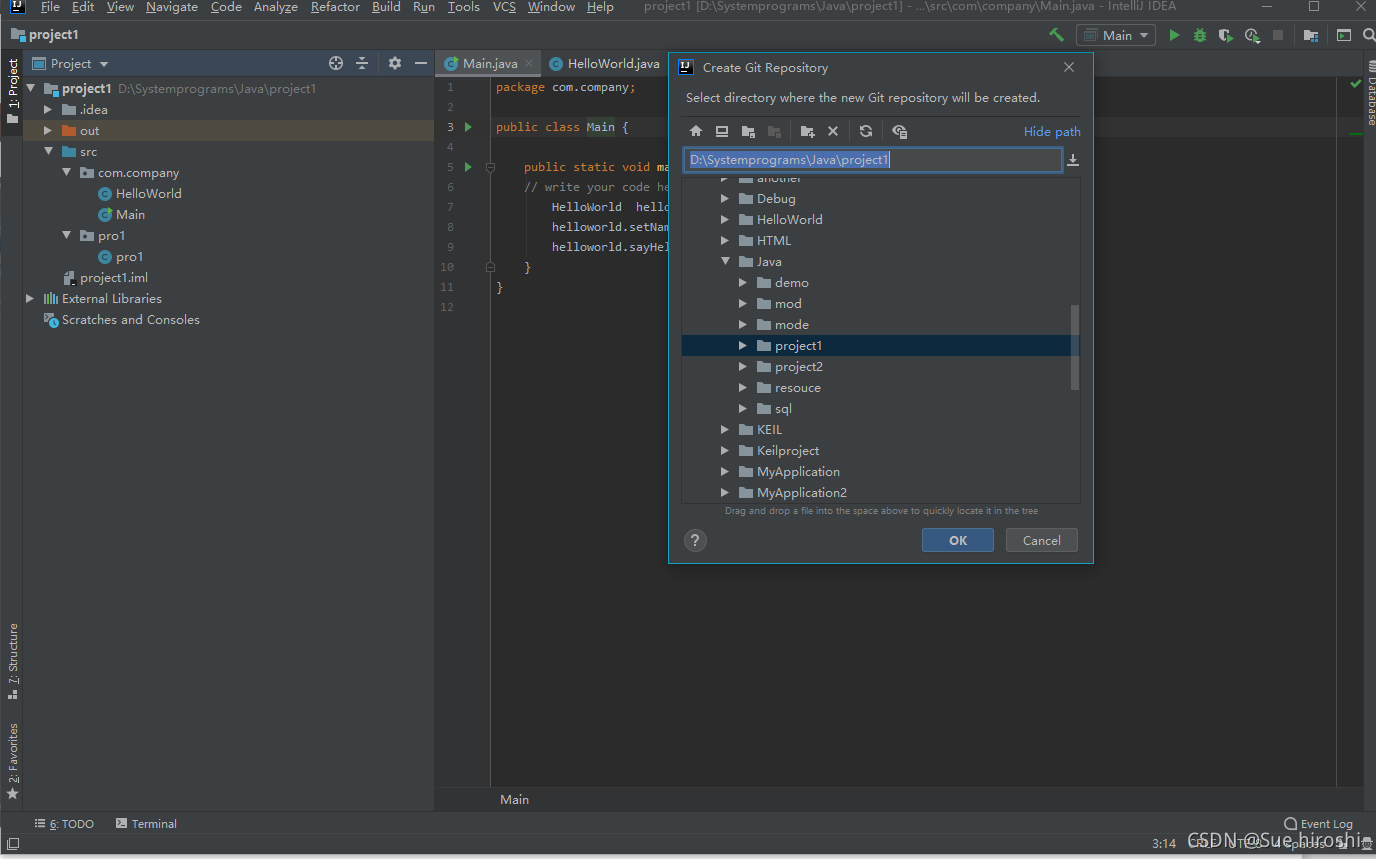
Task: Select HelloWorld class in Project tree
Action: [x=148, y=194]
